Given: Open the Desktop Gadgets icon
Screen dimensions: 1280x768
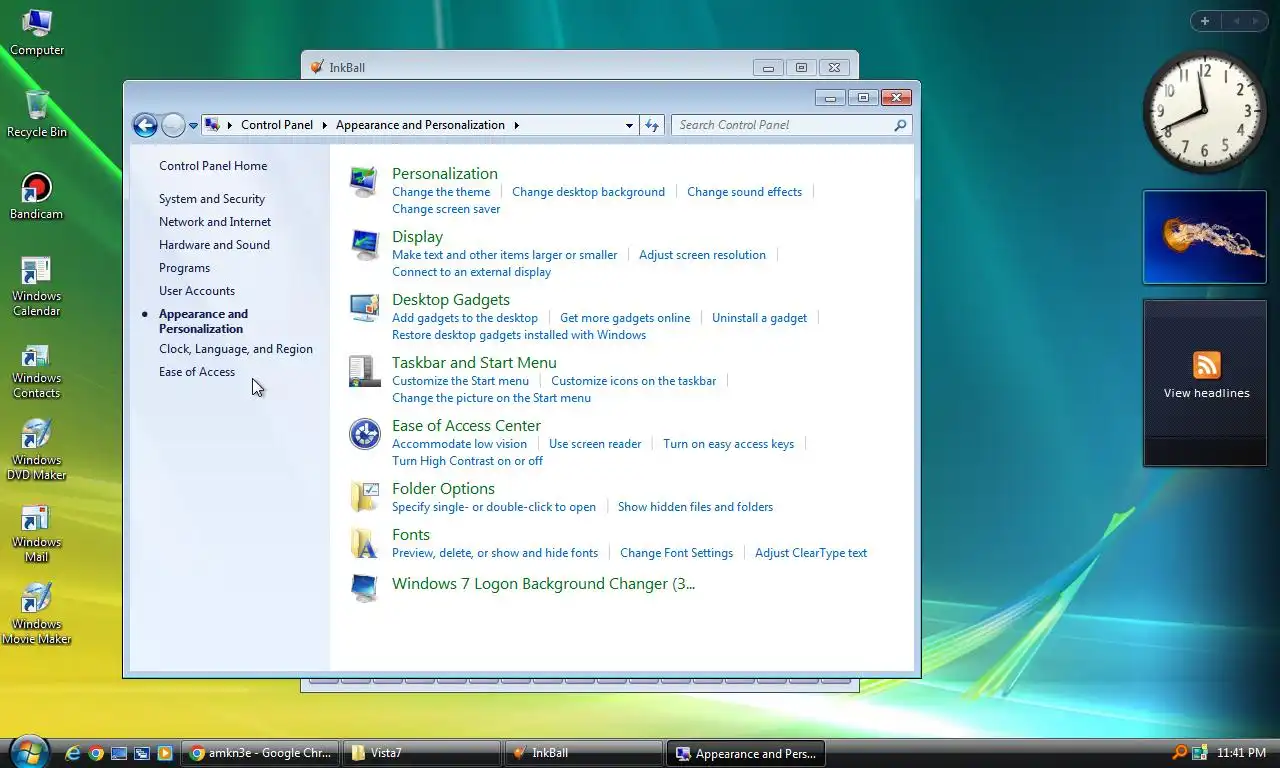Looking at the screenshot, I should point(364,307).
